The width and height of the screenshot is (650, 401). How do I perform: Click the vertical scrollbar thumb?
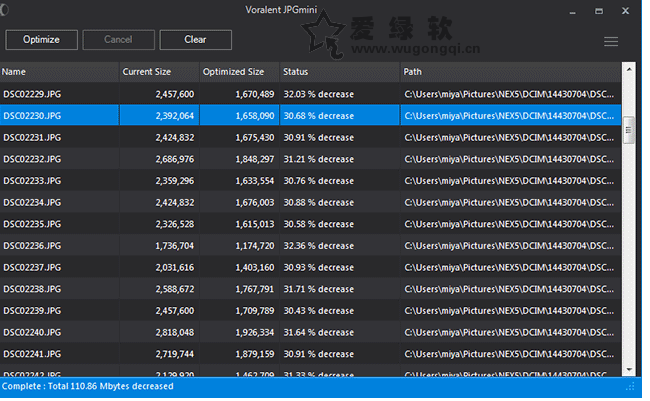(629, 130)
